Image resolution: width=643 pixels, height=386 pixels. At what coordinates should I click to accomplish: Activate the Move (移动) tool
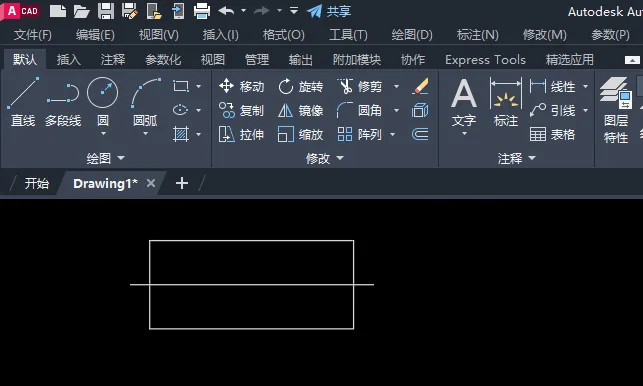242,87
